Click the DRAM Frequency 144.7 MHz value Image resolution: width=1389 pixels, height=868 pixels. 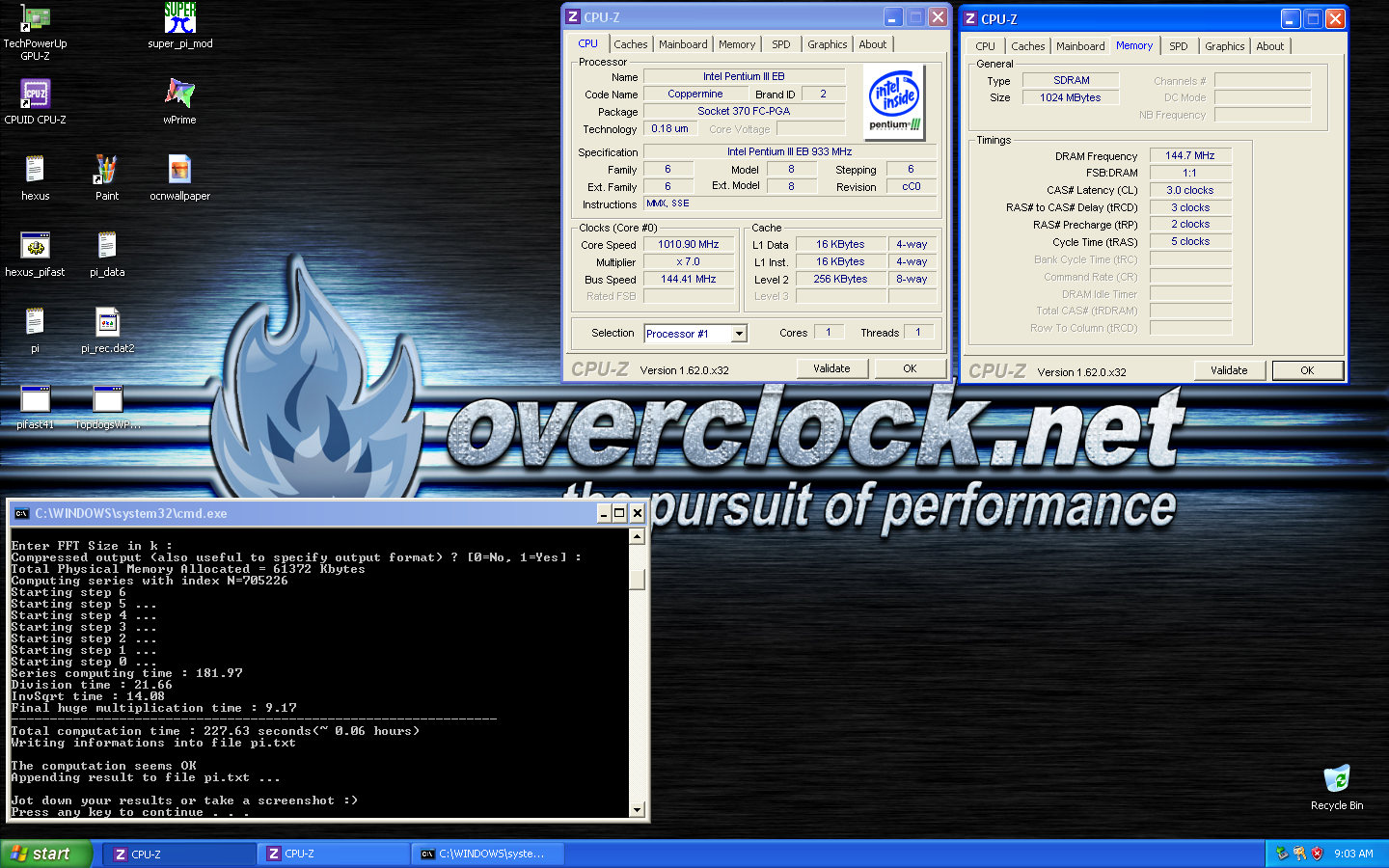(1190, 155)
